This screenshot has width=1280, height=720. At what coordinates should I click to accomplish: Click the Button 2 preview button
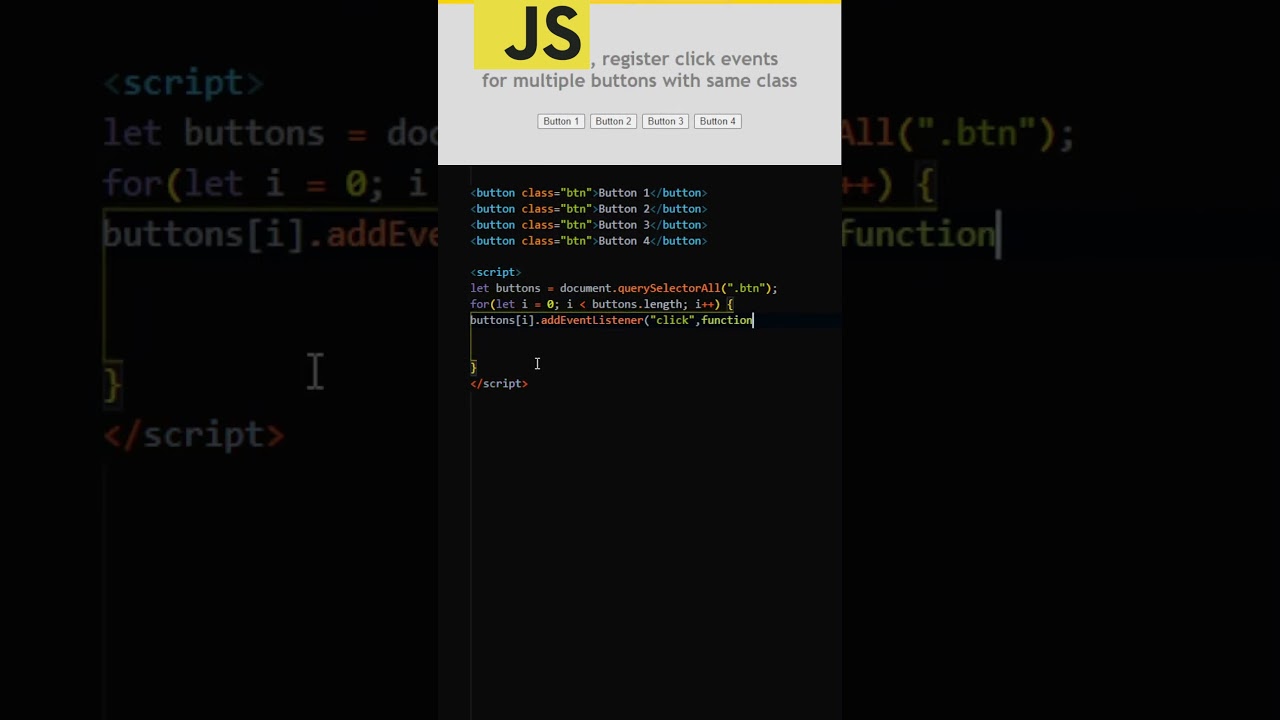click(x=613, y=121)
